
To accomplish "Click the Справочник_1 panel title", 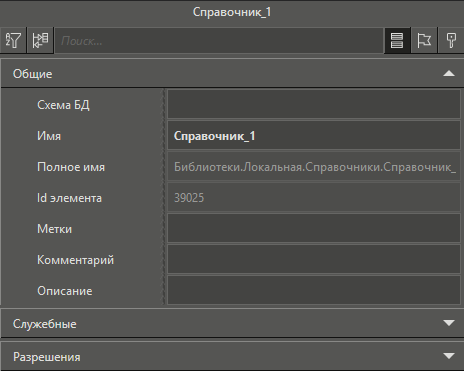I will click(232, 12).
